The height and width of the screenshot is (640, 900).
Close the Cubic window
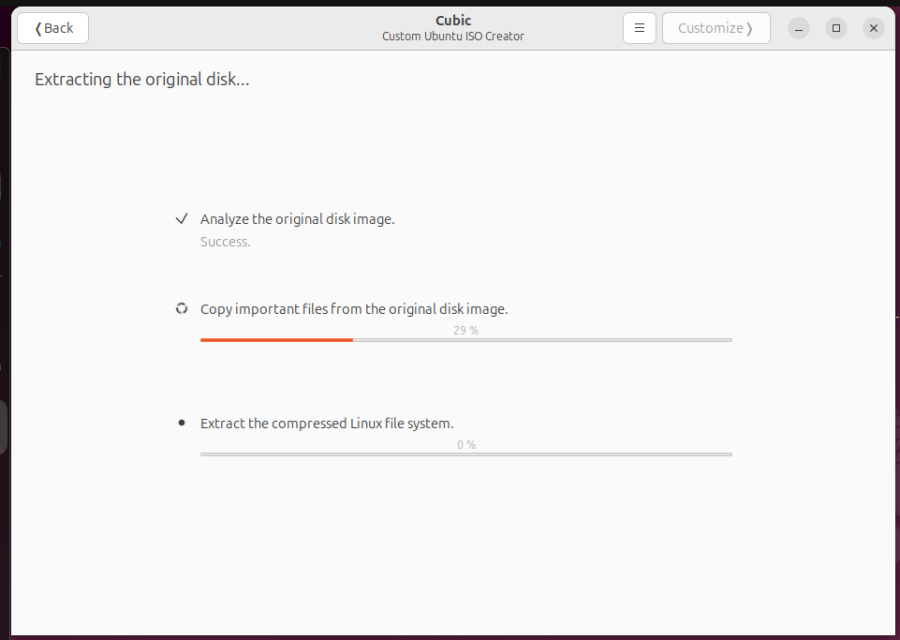coord(874,28)
